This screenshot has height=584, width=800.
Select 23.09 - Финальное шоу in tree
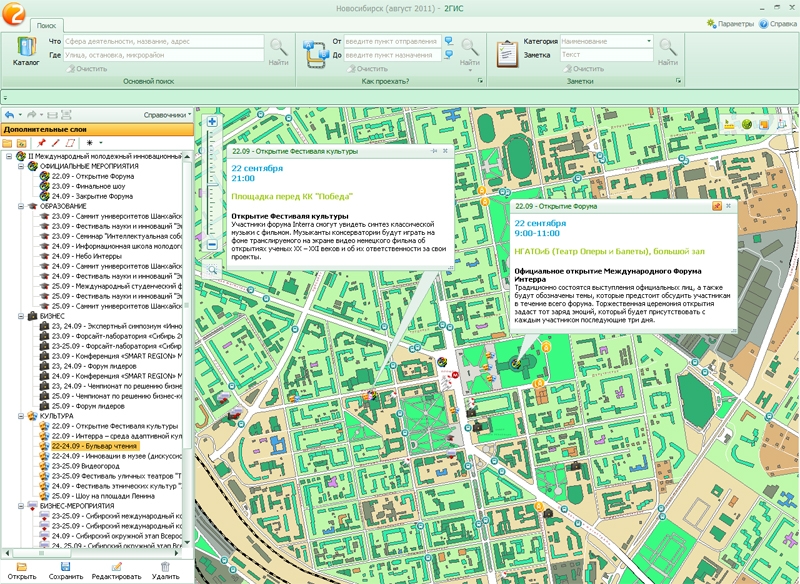tap(88, 186)
